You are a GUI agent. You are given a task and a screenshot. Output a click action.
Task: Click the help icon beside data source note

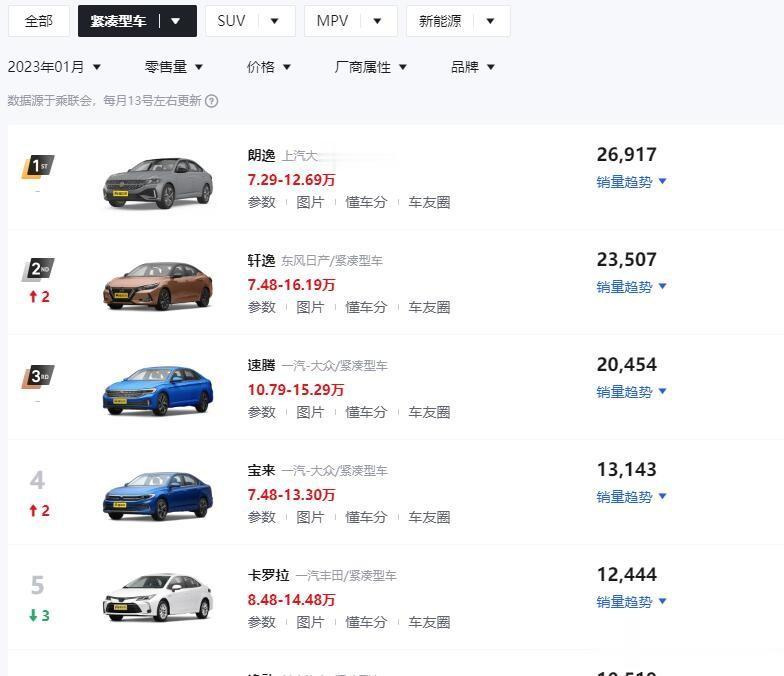click(x=211, y=101)
